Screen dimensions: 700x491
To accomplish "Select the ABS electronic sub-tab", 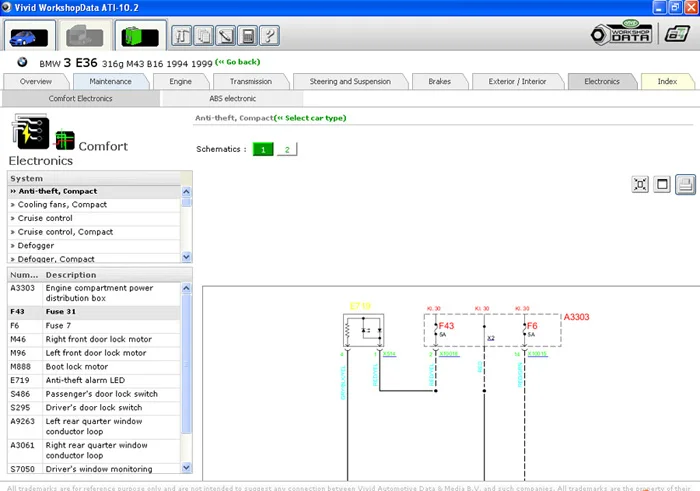I will (x=232, y=98).
